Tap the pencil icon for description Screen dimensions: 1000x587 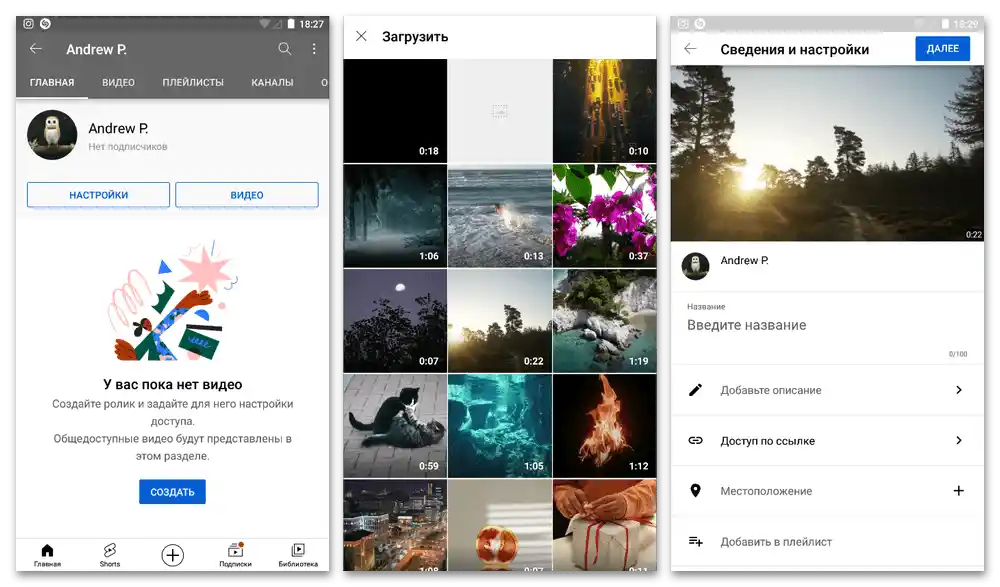[695, 390]
